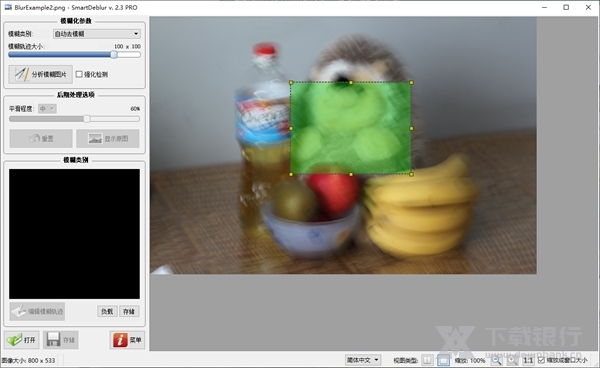Open the 平滑程度 smoothness level dropdown
Image resolution: width=600 pixels, height=368 pixels.
click(x=47, y=109)
